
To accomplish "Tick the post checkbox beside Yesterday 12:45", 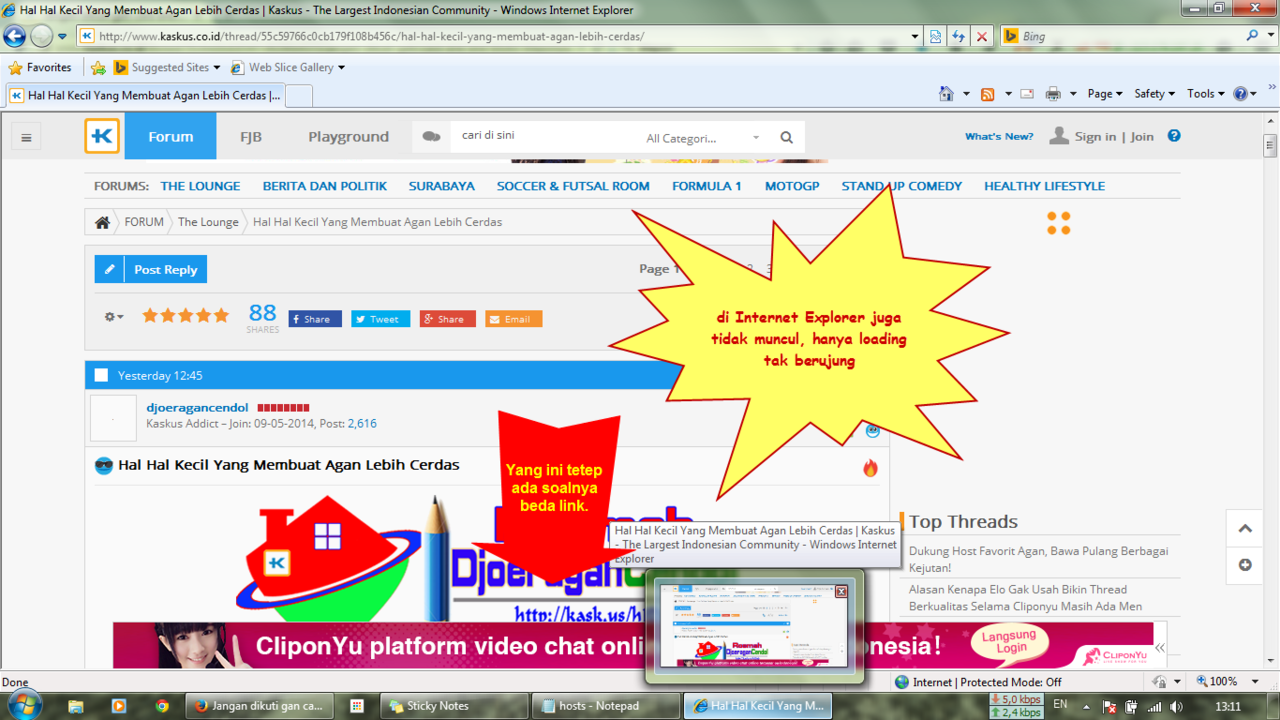I will tap(100, 375).
